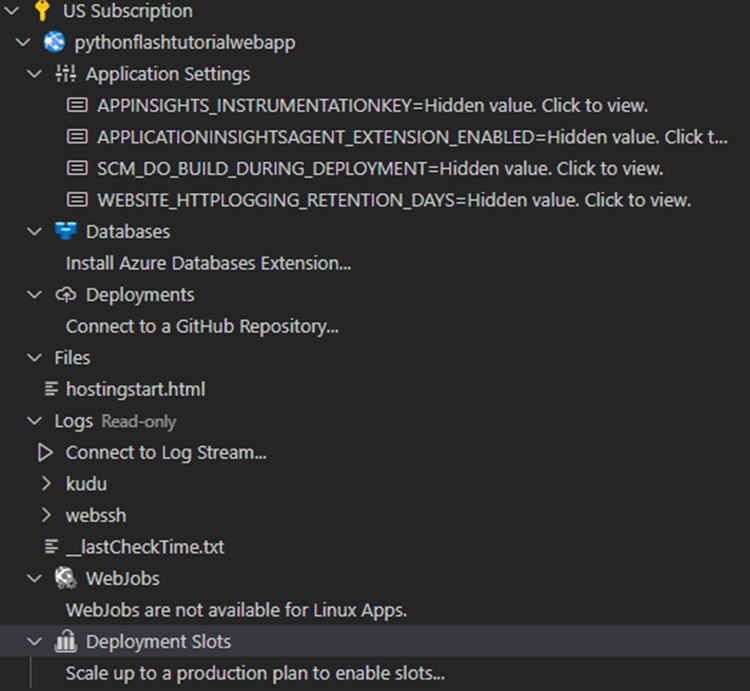Select the Logs Read-only label
This screenshot has height=691, width=750.
pyautogui.click(x=115, y=421)
